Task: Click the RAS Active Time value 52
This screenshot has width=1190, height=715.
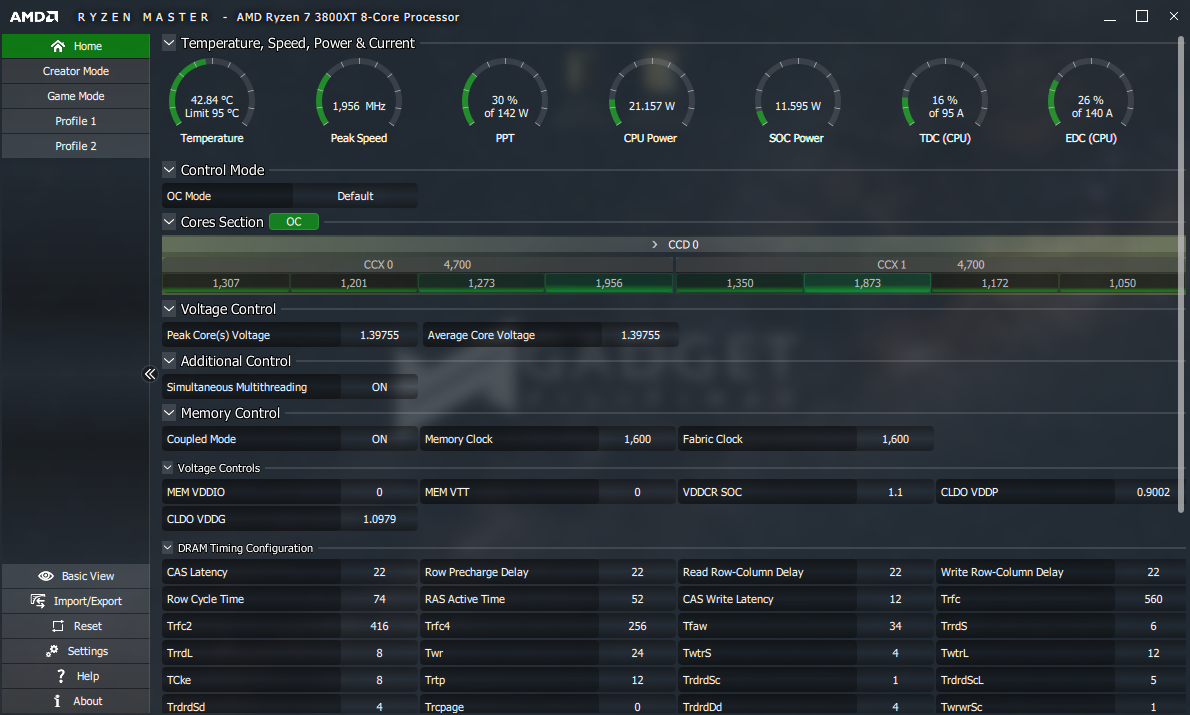Action: pos(638,600)
